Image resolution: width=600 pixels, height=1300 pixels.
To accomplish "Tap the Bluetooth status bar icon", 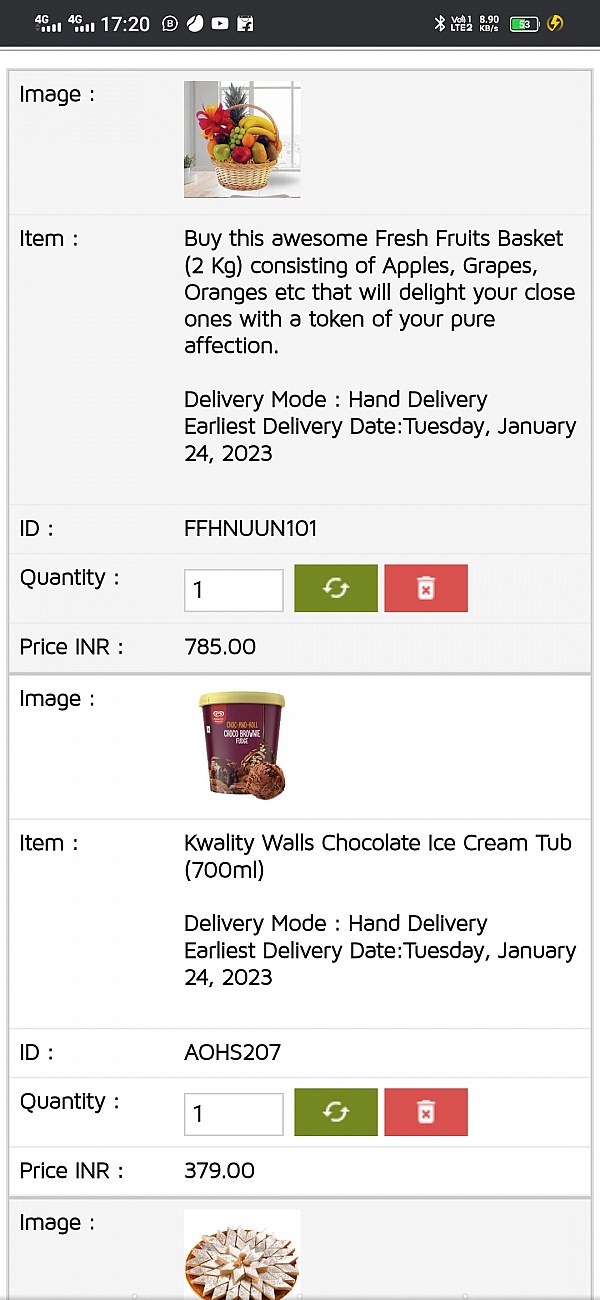I will (439, 23).
